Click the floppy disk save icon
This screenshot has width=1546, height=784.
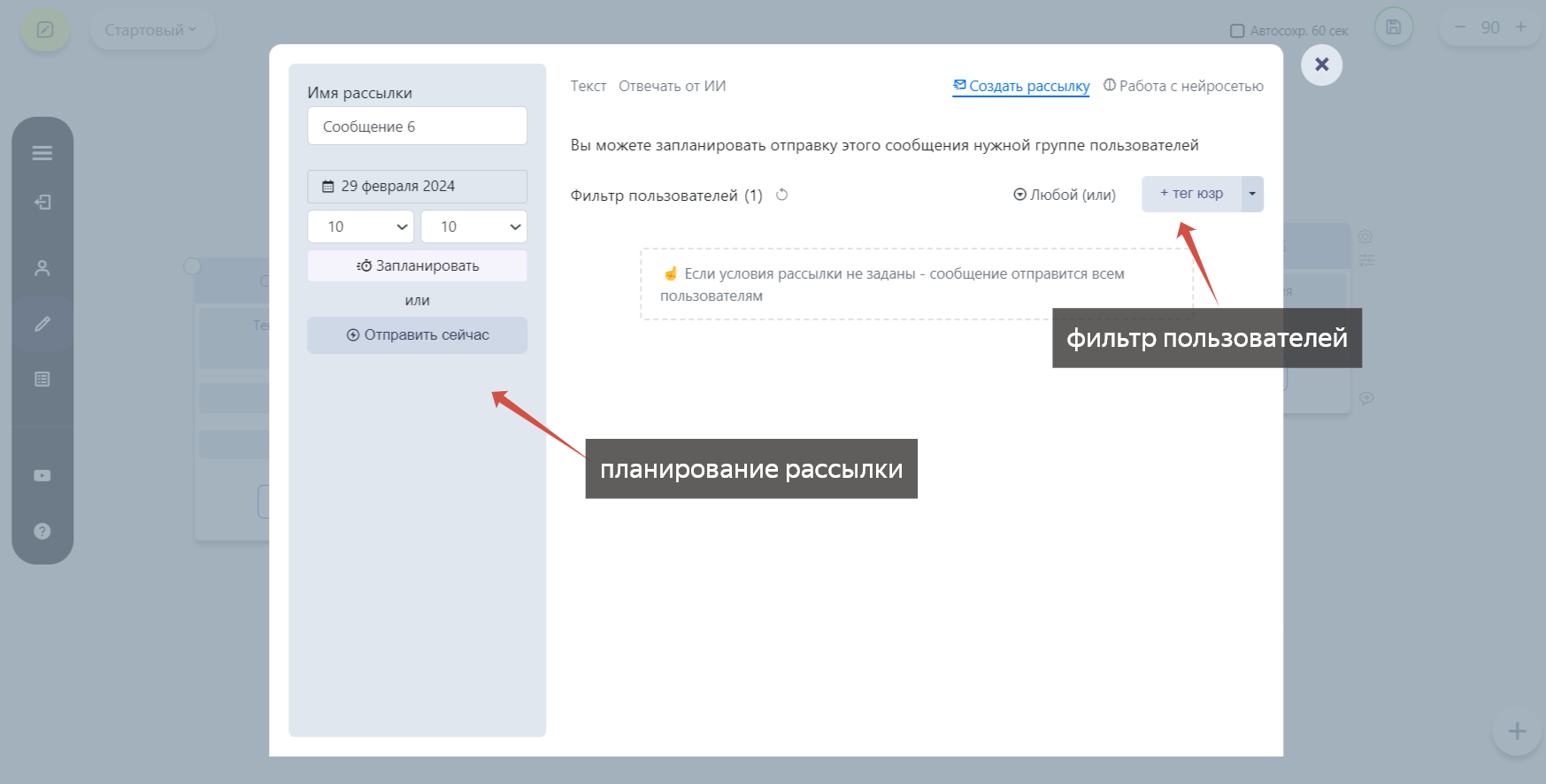(x=1393, y=27)
